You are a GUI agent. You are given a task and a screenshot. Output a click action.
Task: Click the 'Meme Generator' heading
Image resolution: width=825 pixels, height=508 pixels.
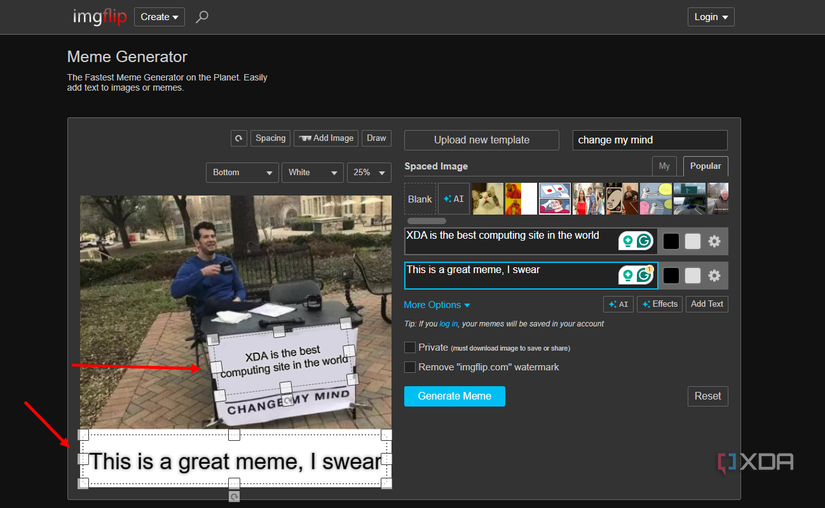click(127, 57)
